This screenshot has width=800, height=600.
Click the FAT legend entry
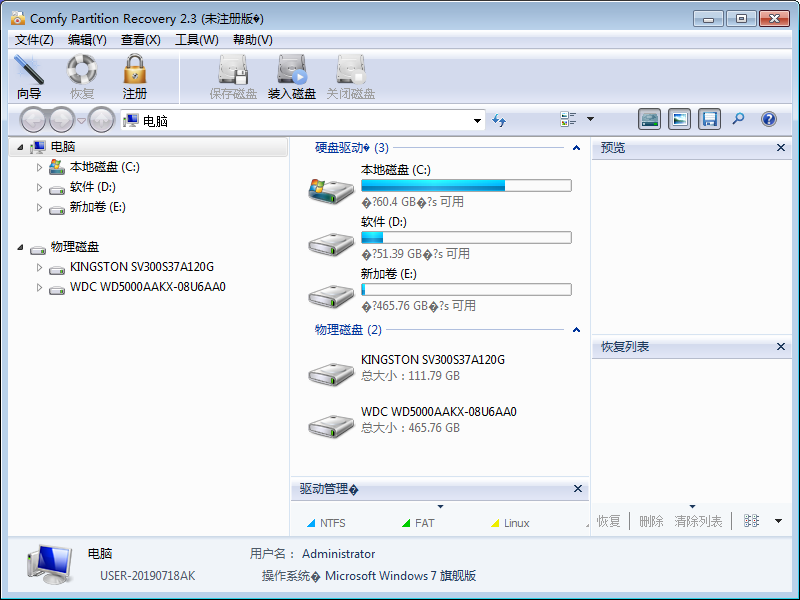418,523
